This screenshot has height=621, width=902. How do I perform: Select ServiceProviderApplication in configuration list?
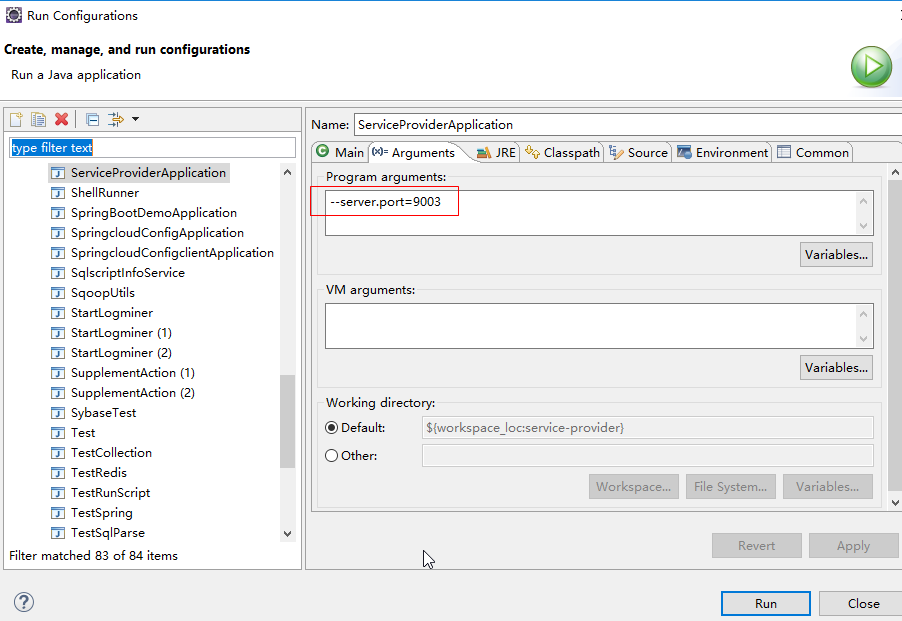139,173
